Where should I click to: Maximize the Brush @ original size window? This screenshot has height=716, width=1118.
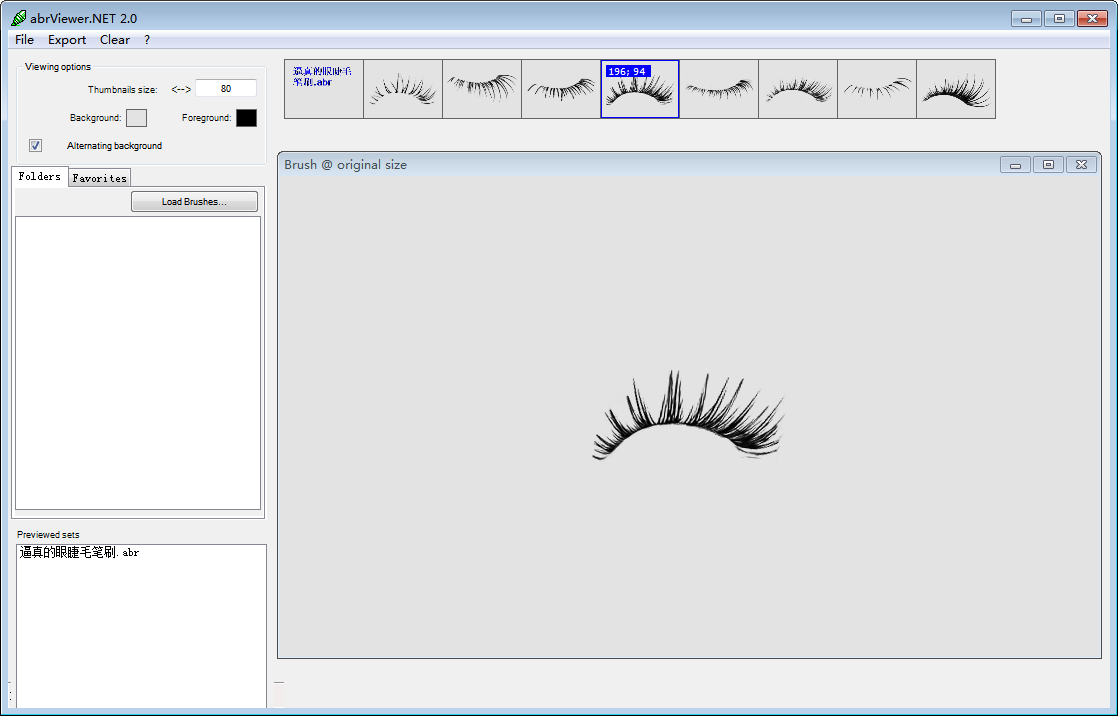pyautogui.click(x=1047, y=165)
